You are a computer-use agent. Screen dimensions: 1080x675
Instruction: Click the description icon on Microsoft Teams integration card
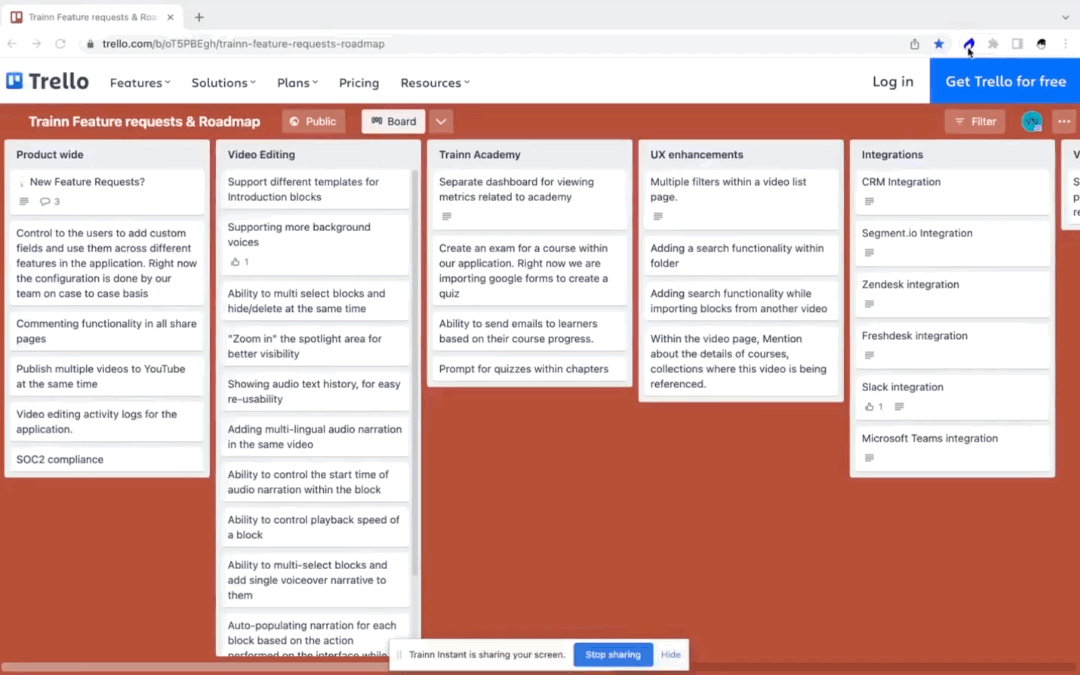pos(869,457)
